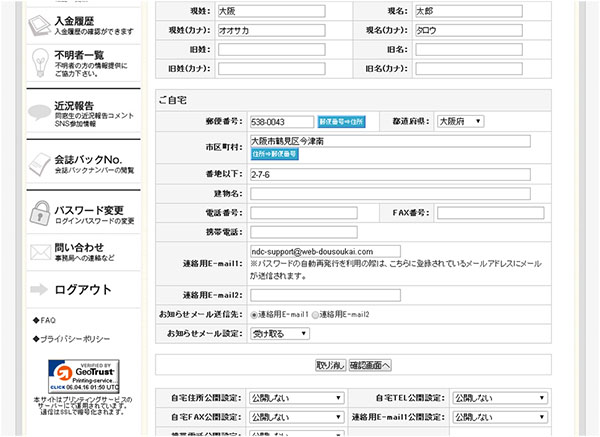600x437 pixels.
Task: Click the GeoTrust verified seal badge
Action: tap(85, 375)
